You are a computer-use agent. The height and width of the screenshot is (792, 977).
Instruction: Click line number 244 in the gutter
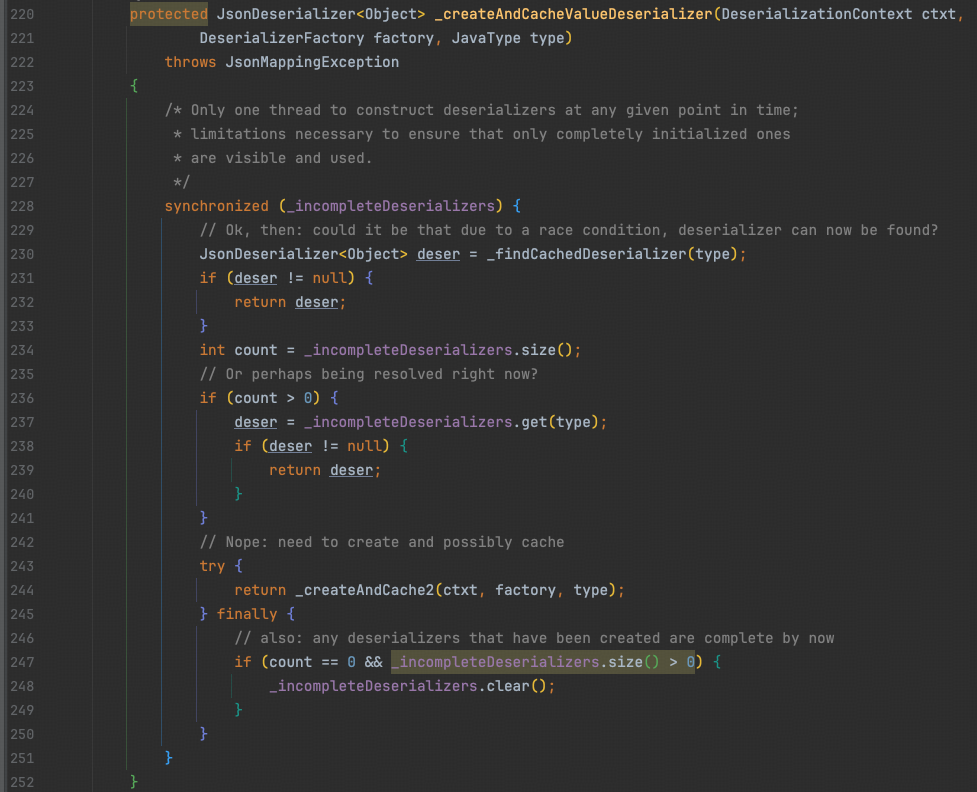tap(22, 590)
